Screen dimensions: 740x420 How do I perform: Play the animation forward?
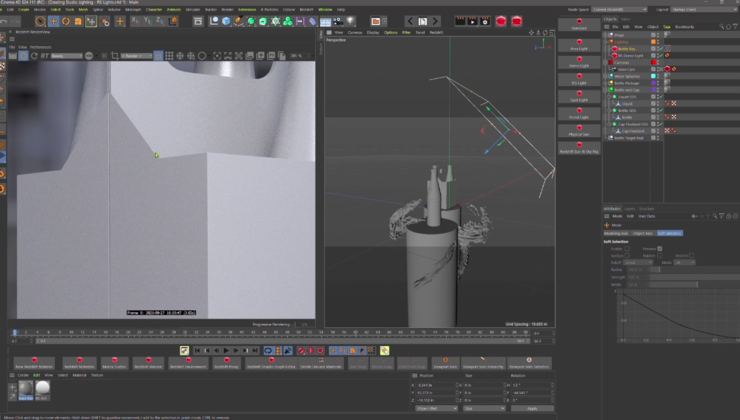tap(226, 351)
